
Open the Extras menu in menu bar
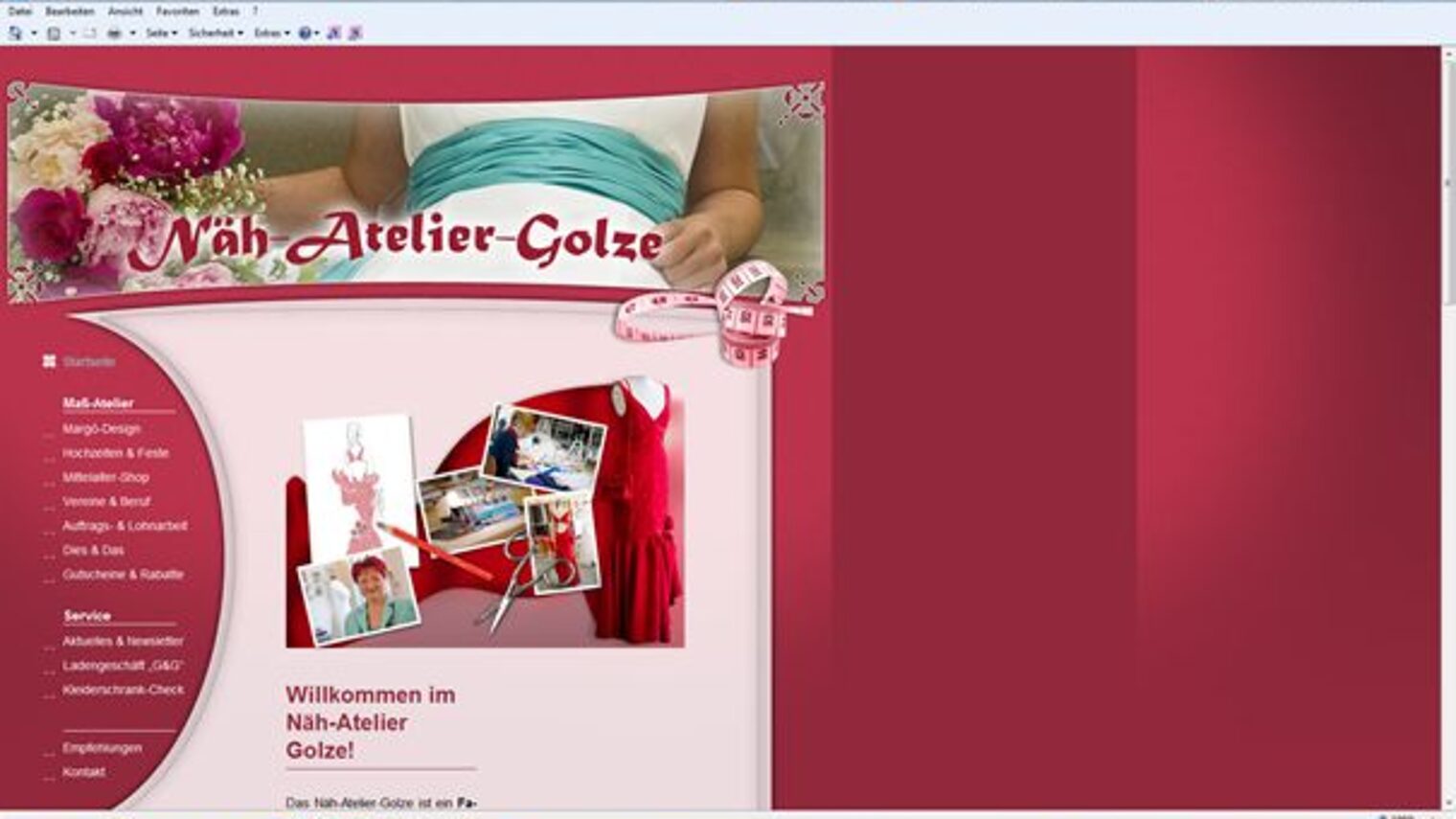(226, 11)
